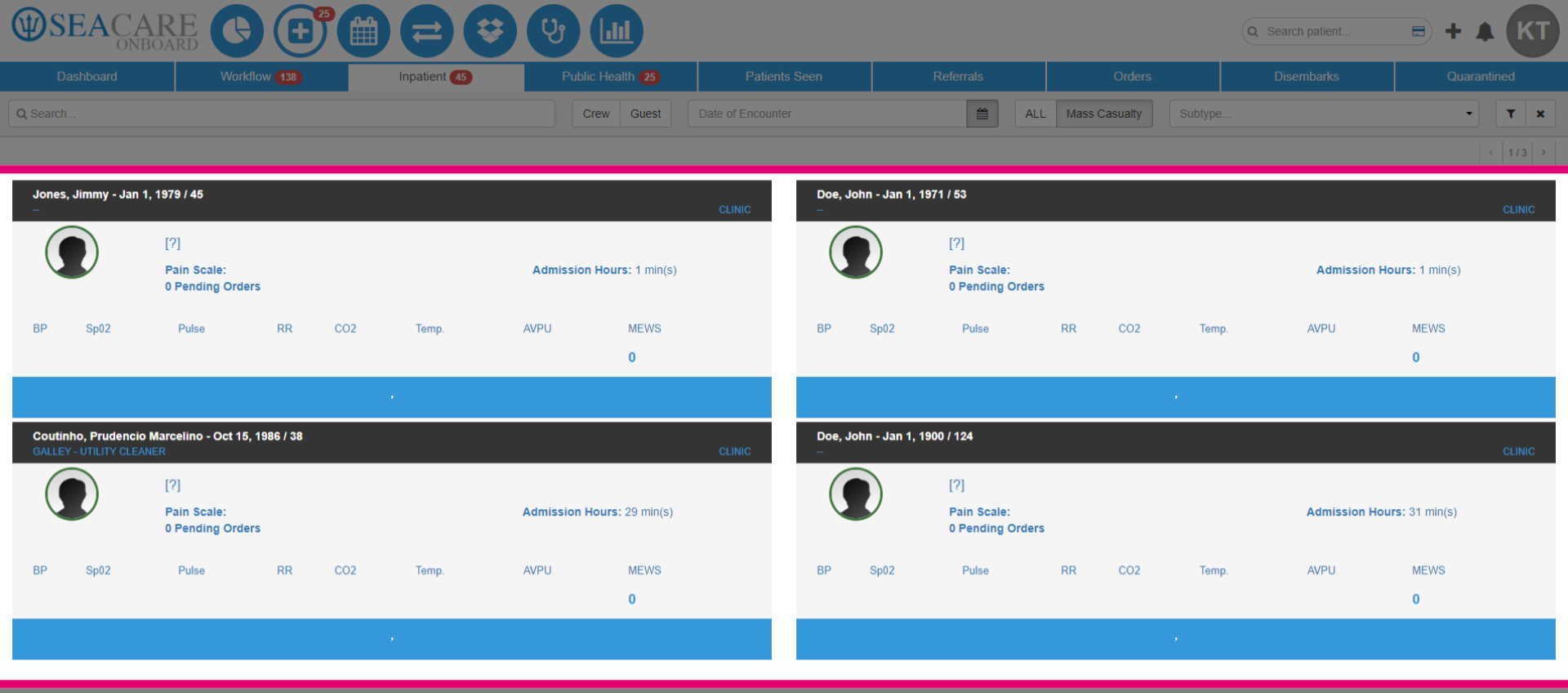
Task: Click John Doe age 124's blue footer bar
Action: pos(1176,639)
